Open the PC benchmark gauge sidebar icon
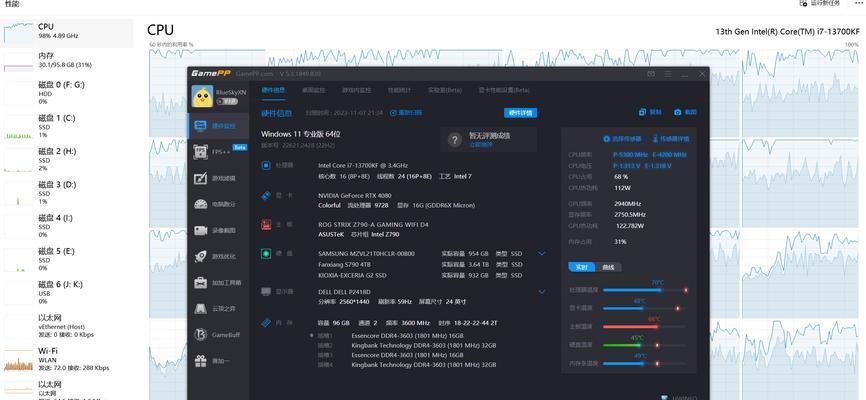Screen dimensions: 866x400 tap(200, 204)
